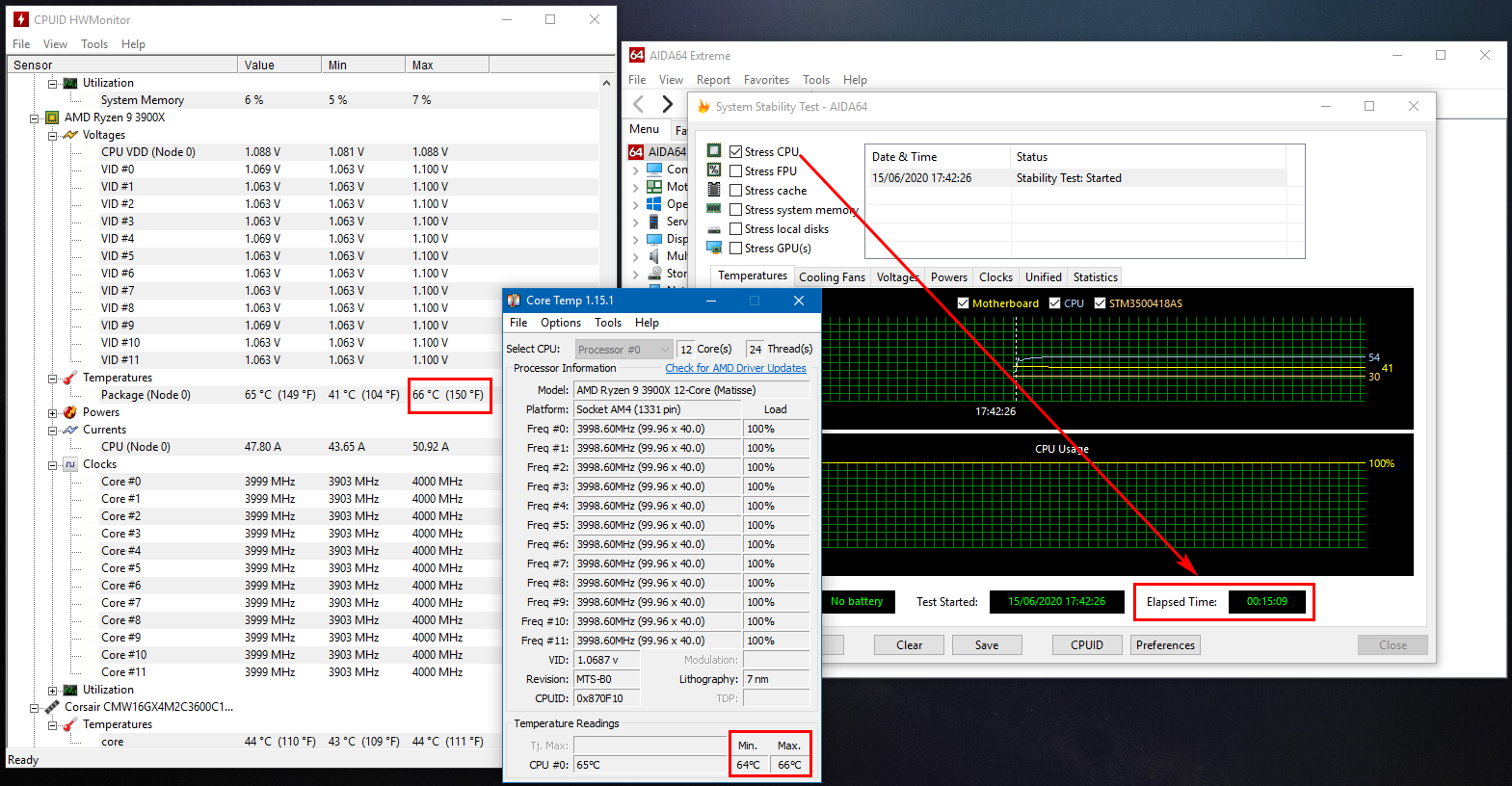The height and width of the screenshot is (786, 1512).
Task: Enable the Stress system memory checkbox
Action: (736, 209)
